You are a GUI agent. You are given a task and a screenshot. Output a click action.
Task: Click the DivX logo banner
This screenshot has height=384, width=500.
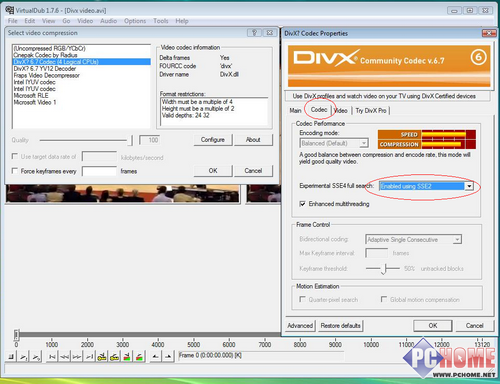[389, 66]
